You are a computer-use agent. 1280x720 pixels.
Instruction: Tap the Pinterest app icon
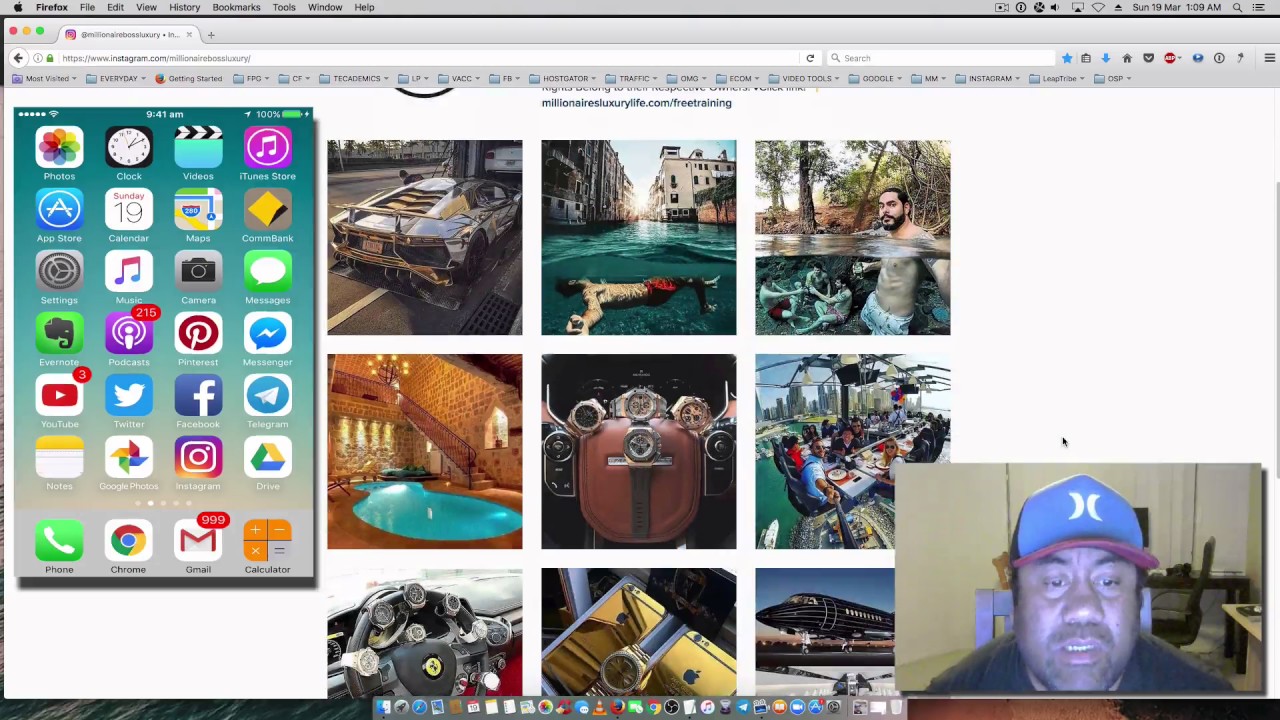[198, 334]
